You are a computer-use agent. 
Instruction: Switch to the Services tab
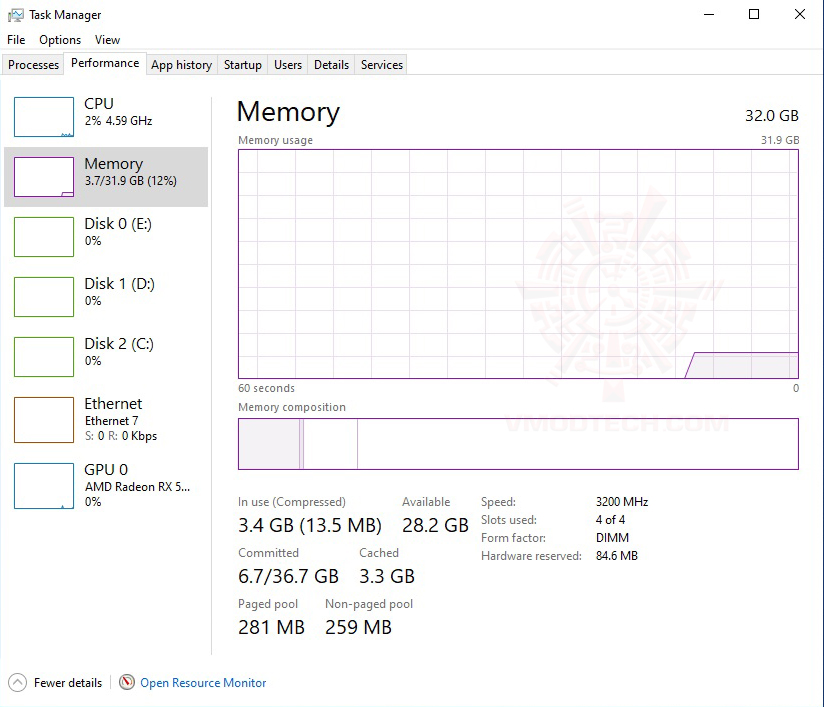pyautogui.click(x=382, y=65)
